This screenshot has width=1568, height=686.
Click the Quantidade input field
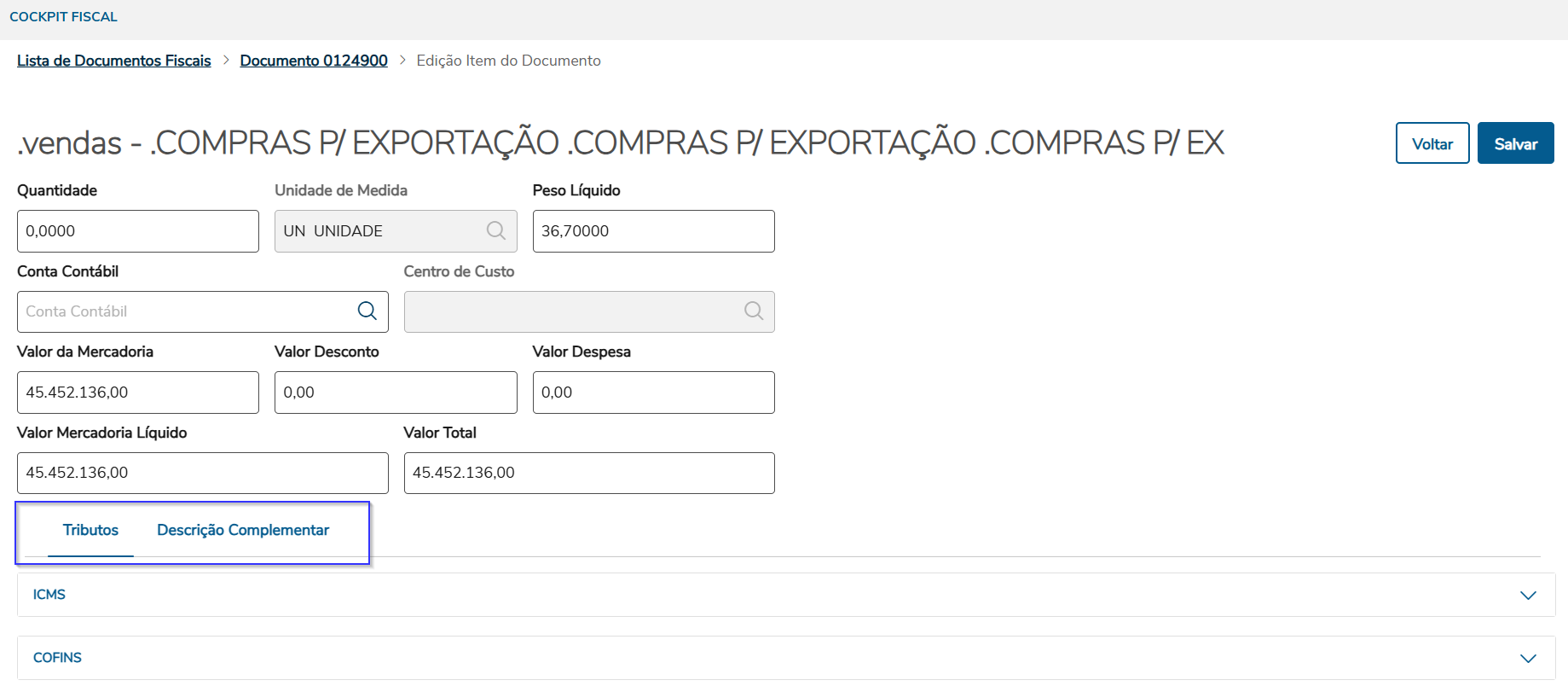(x=137, y=231)
